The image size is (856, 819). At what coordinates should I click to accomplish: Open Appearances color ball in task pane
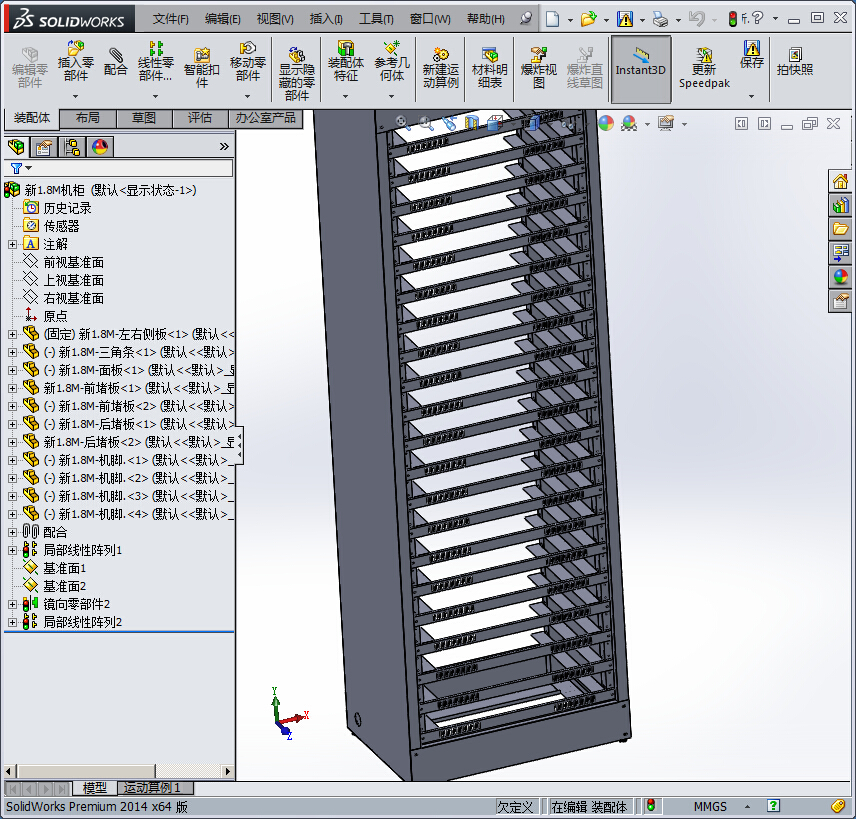point(840,277)
